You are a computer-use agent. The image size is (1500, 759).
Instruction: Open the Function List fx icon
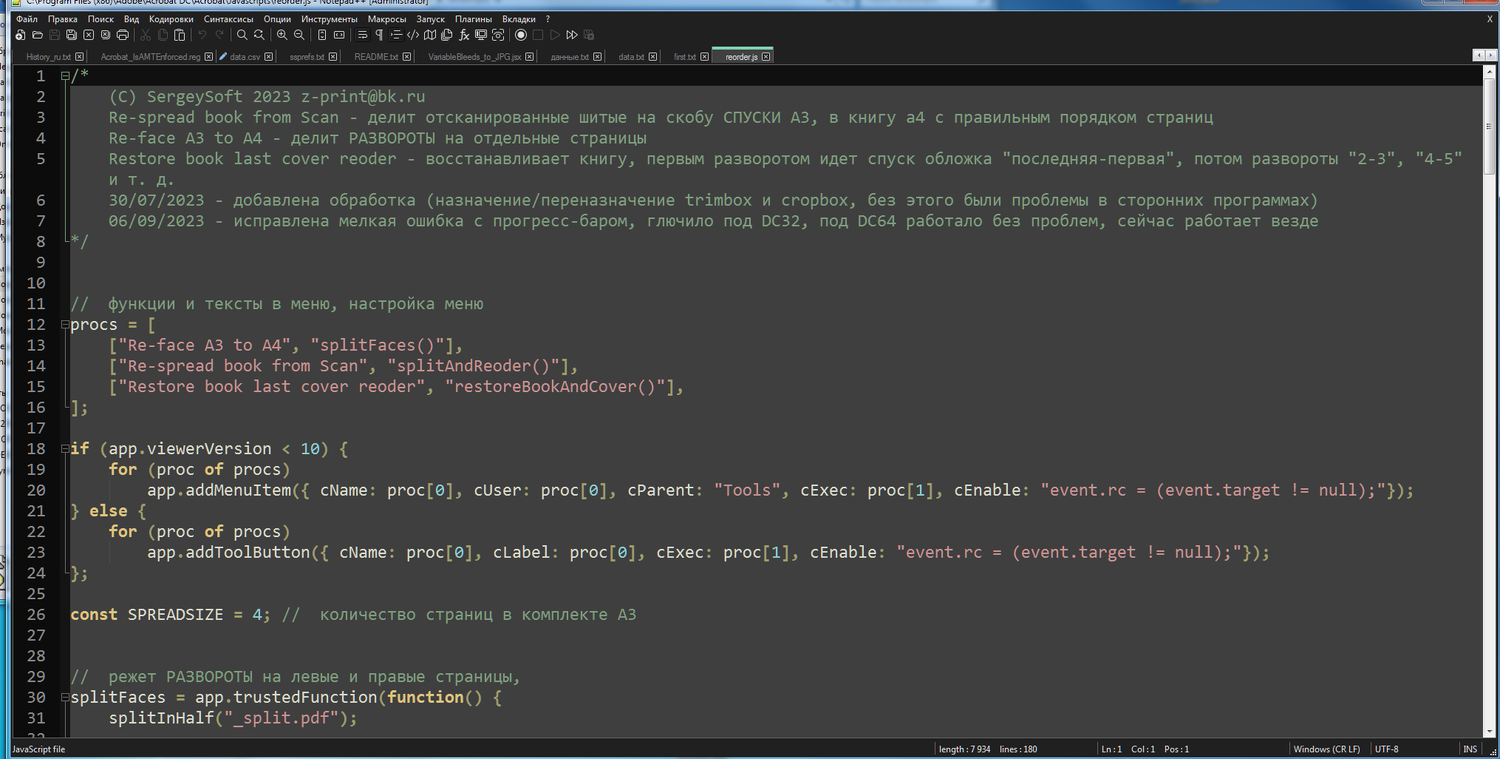464,35
